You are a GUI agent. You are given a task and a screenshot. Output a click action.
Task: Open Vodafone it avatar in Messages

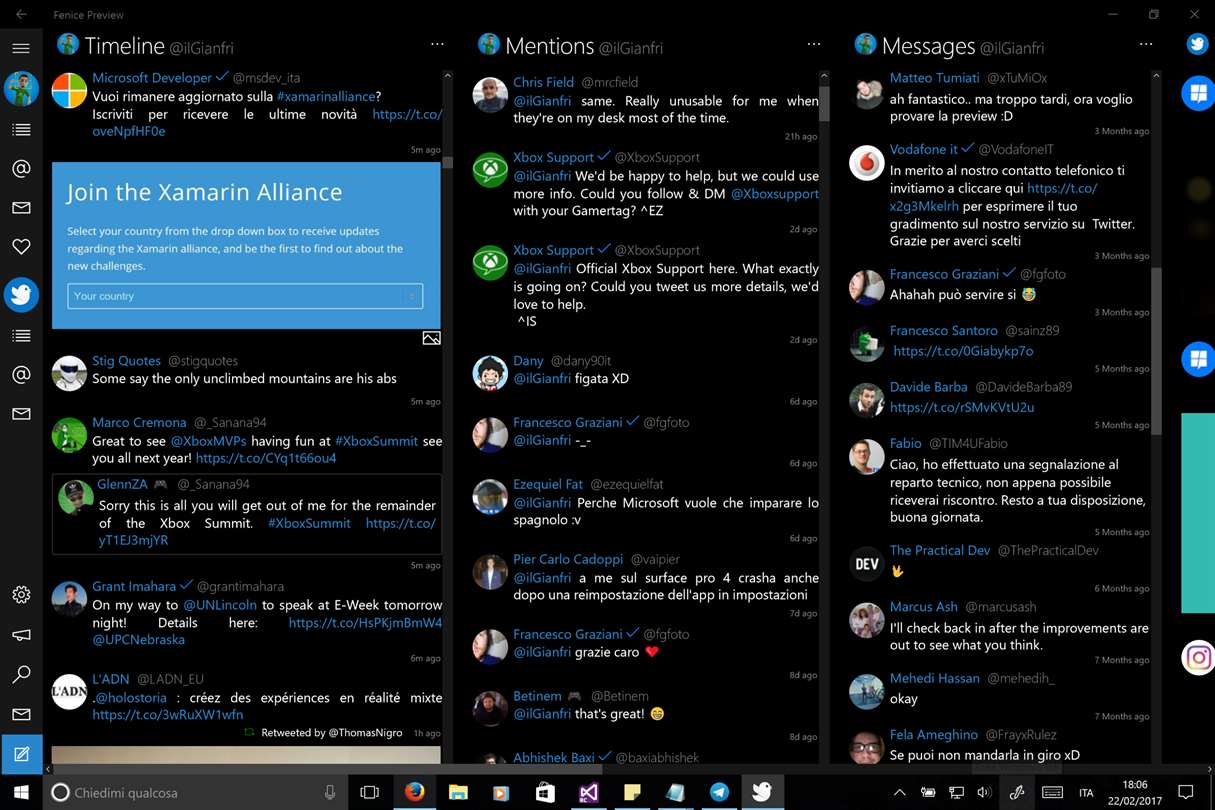click(x=866, y=162)
